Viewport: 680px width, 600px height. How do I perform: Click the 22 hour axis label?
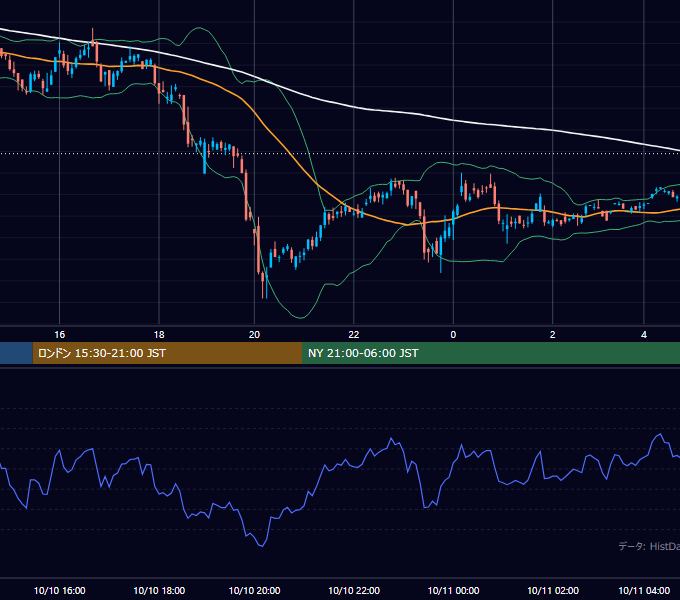pyautogui.click(x=354, y=335)
